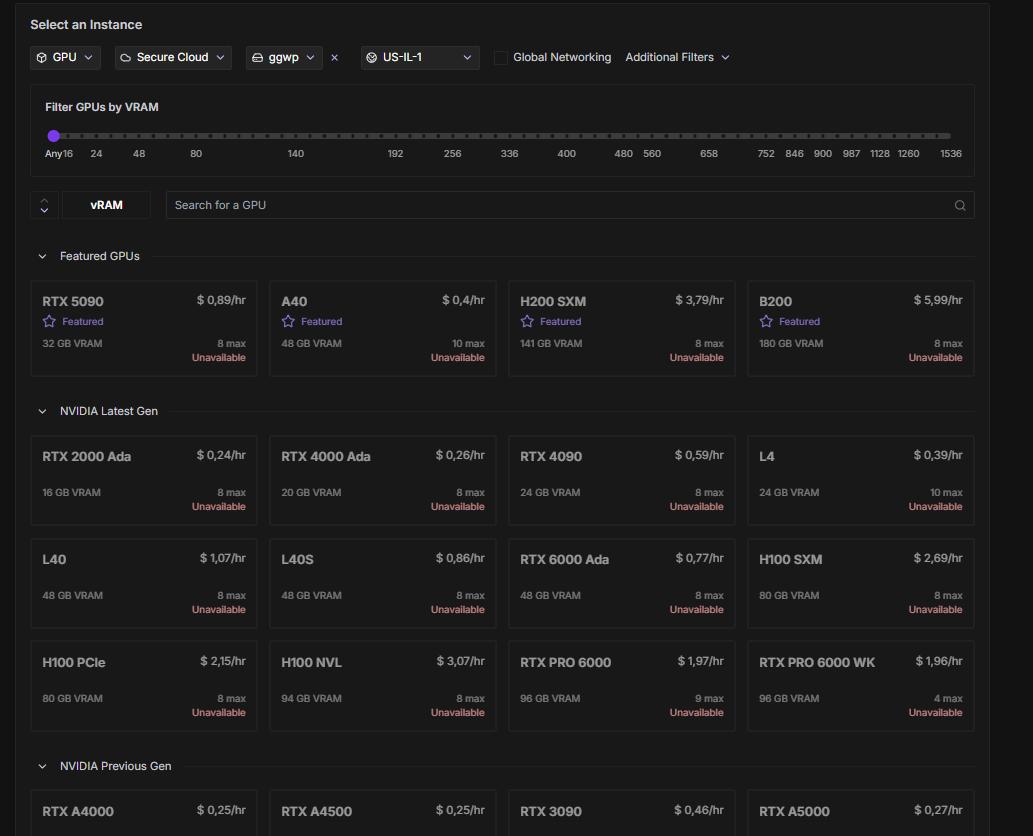The image size is (1033, 836).
Task: Click the GPU cube icon
Action: (42, 57)
